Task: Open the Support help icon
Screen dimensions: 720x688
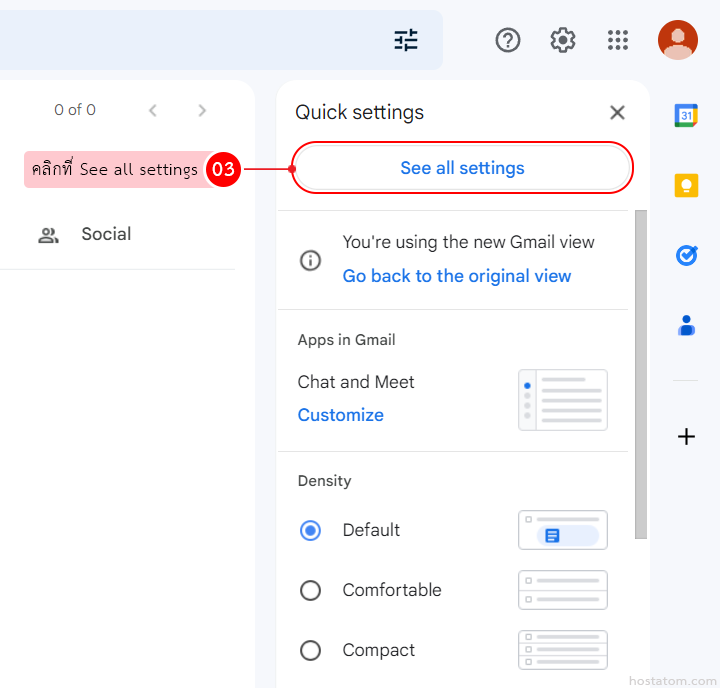Action: coord(508,40)
